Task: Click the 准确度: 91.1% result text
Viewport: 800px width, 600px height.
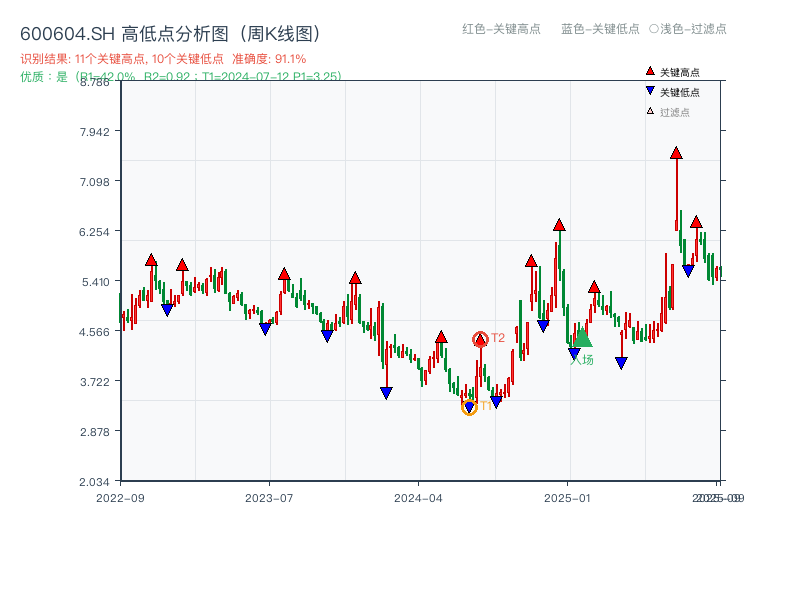Action: coord(267,57)
